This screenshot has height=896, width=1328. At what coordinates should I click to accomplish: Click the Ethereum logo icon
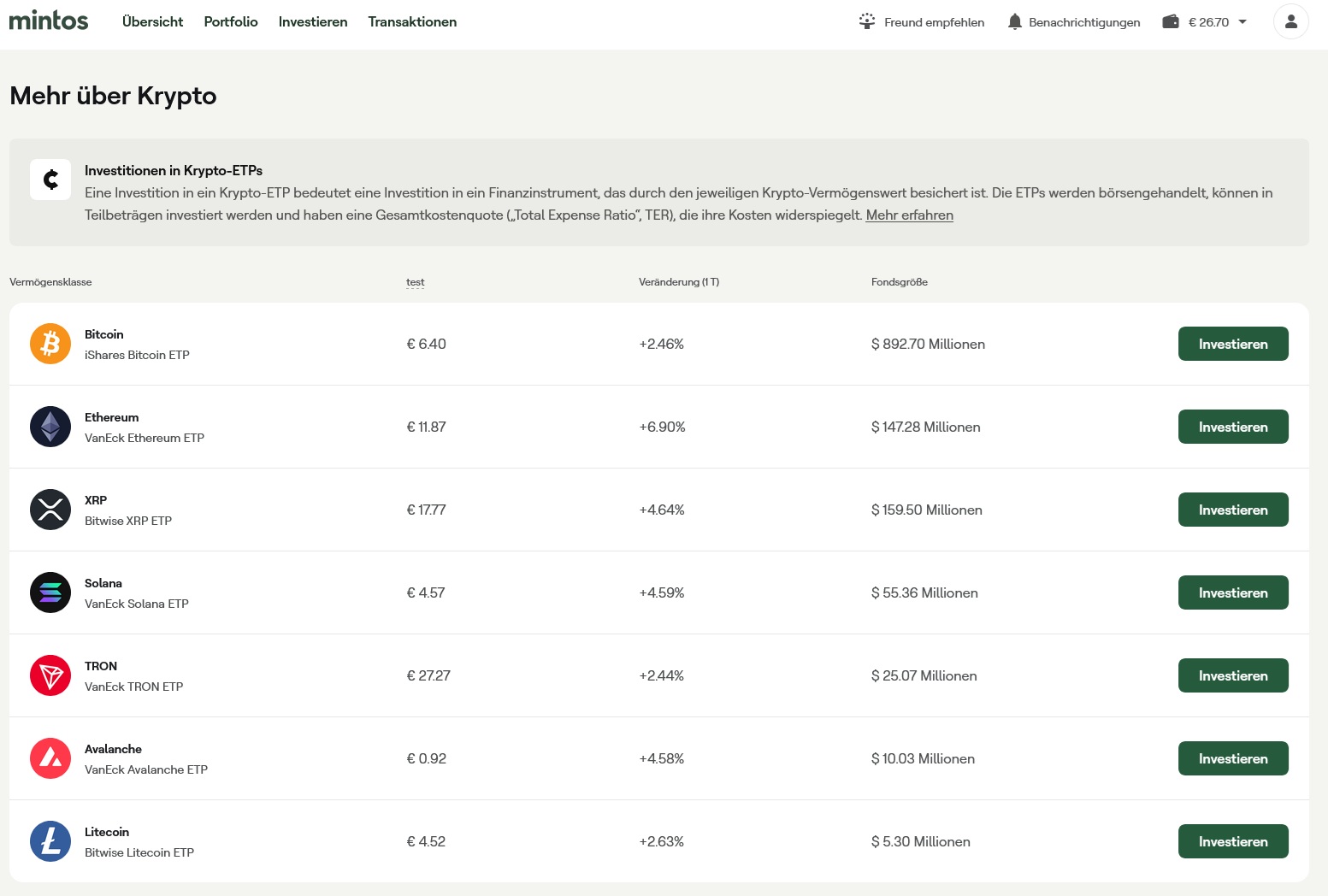[x=50, y=427]
